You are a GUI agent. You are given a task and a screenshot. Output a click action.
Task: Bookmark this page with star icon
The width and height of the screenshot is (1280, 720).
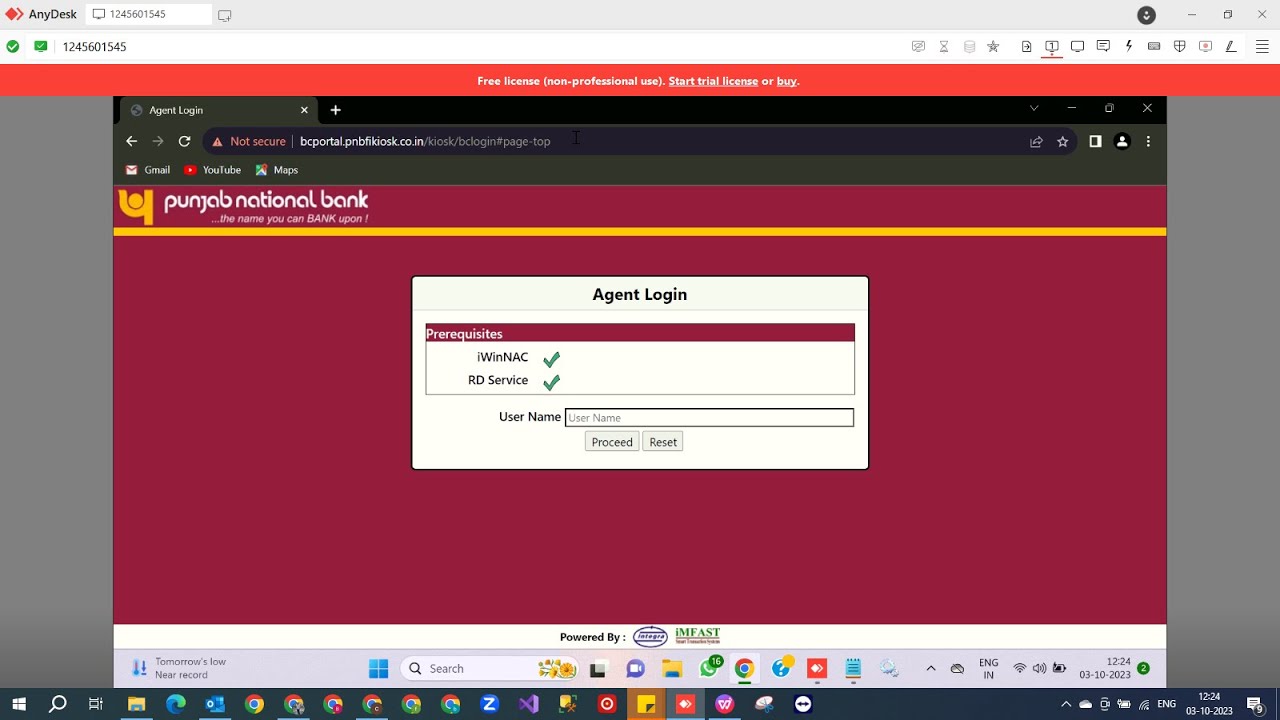[1062, 142]
